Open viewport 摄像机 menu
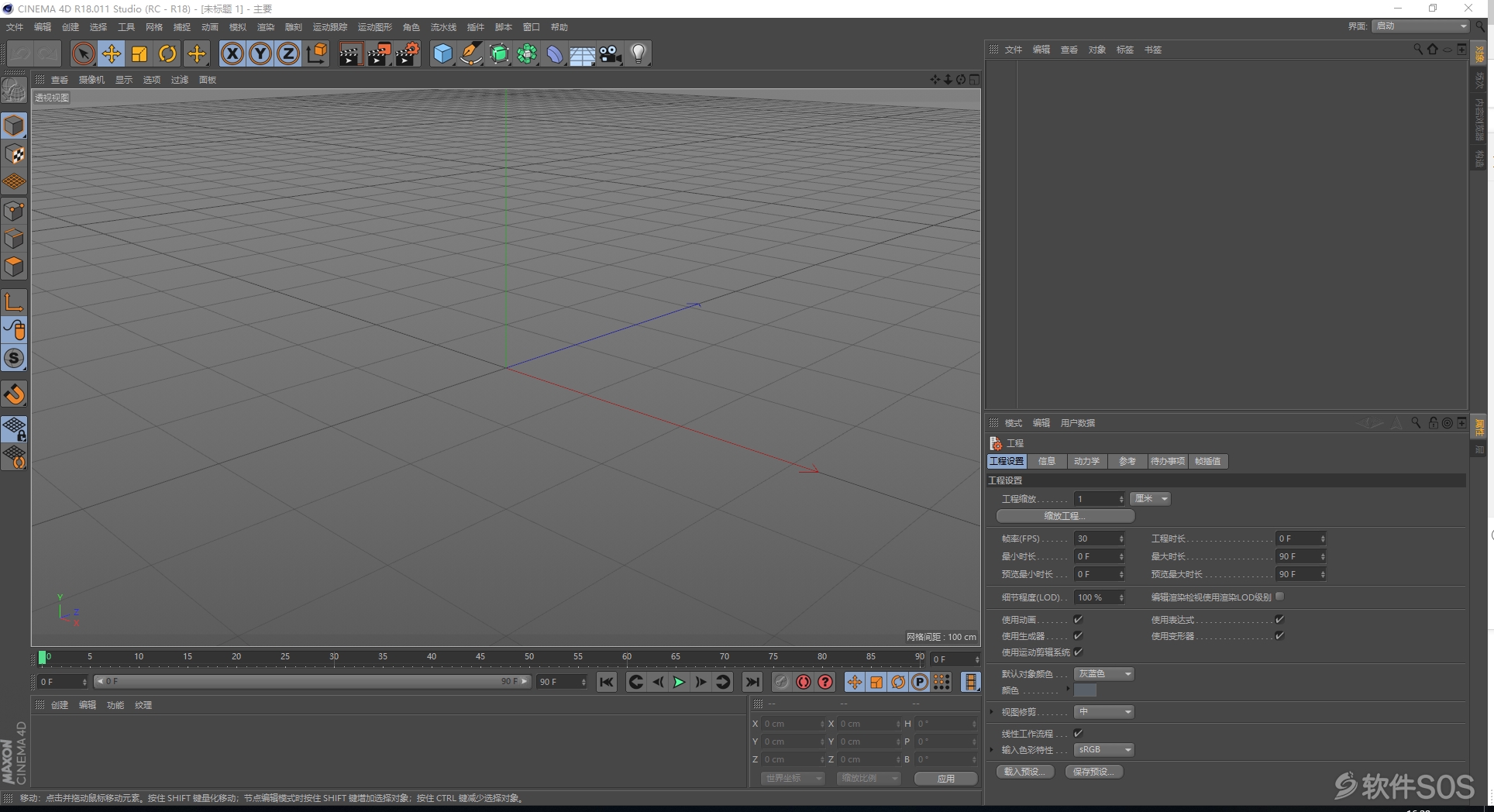 [x=91, y=80]
